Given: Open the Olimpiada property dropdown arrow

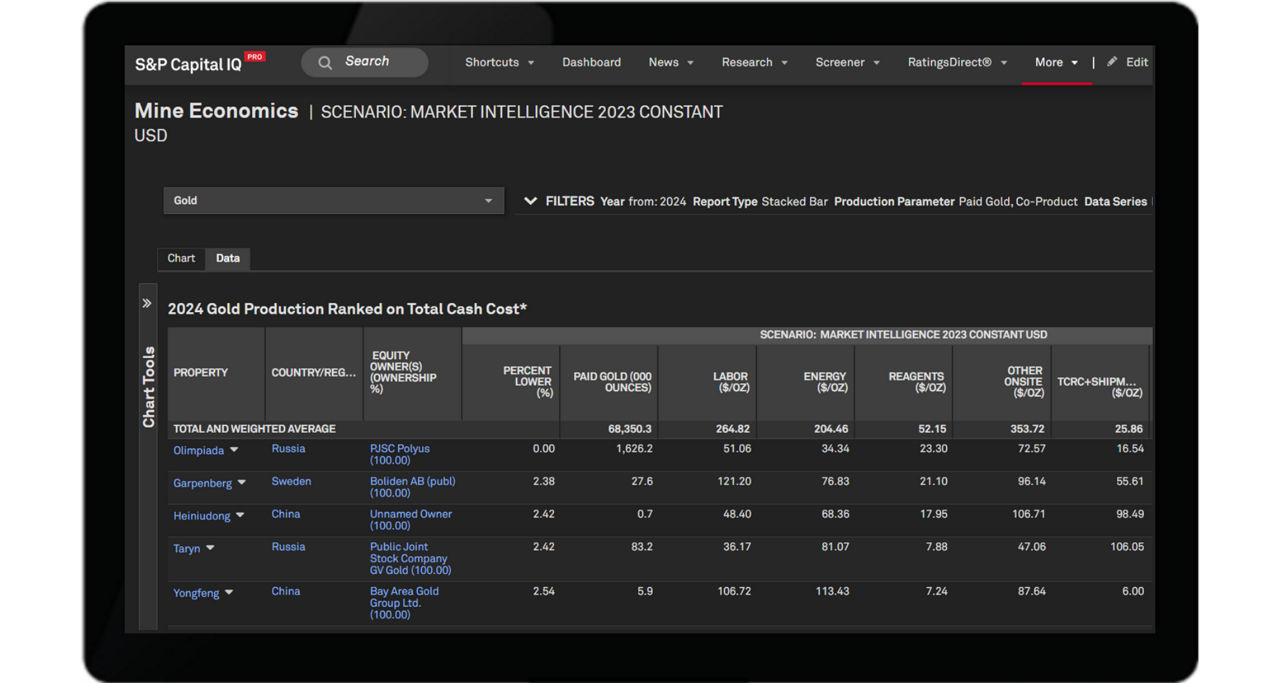Looking at the screenshot, I should [234, 450].
